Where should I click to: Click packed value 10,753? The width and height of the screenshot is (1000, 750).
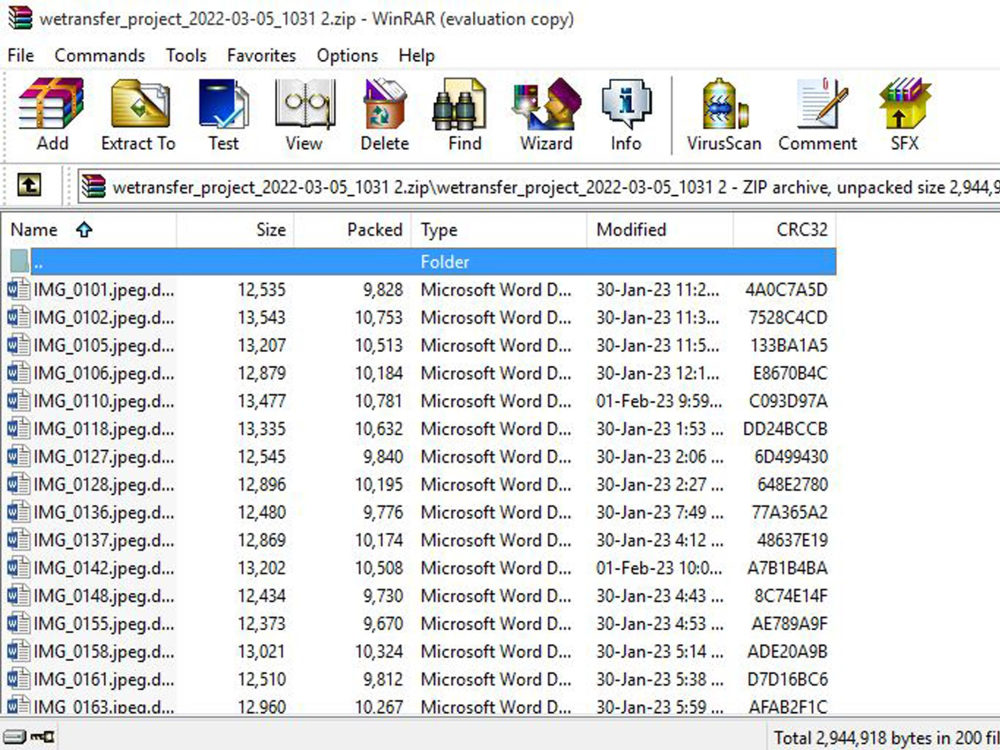point(379,318)
